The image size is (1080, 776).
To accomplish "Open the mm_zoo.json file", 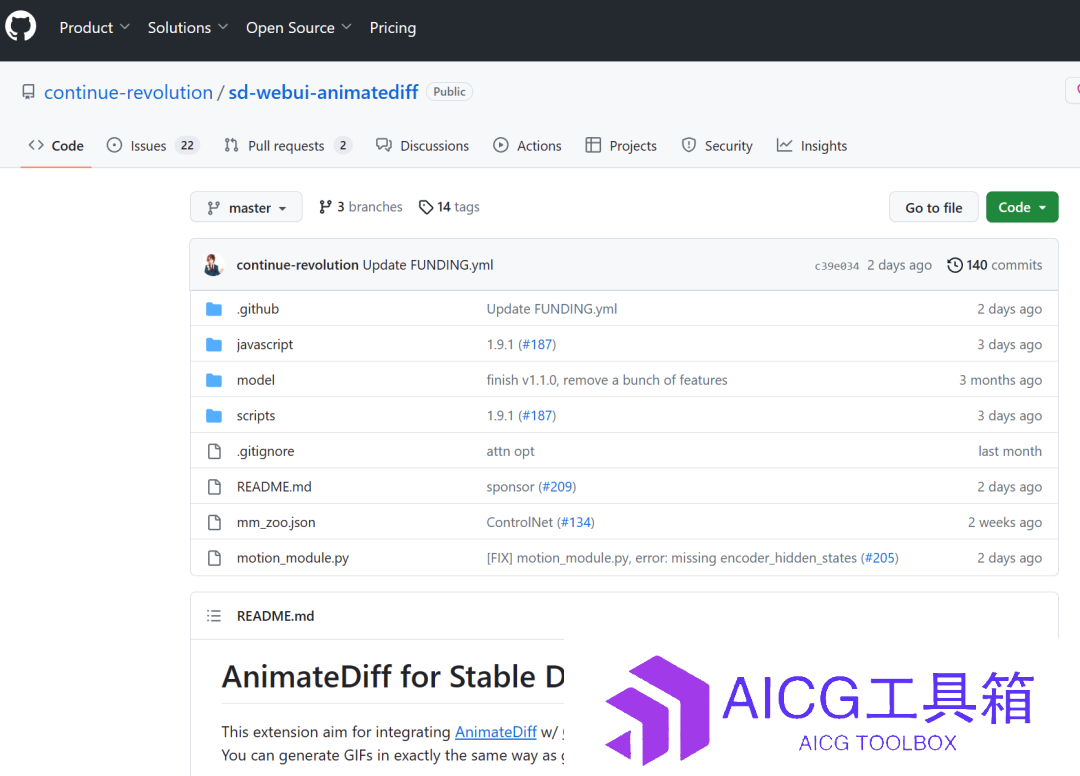I will (x=276, y=523).
